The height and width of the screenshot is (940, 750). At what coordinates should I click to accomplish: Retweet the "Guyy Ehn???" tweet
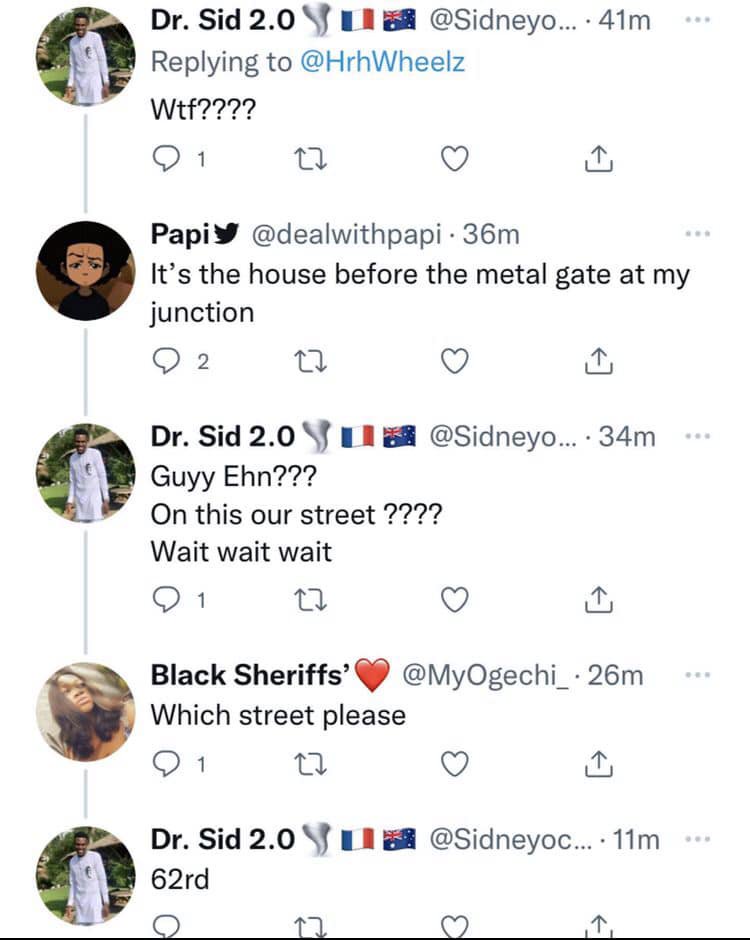click(x=314, y=600)
